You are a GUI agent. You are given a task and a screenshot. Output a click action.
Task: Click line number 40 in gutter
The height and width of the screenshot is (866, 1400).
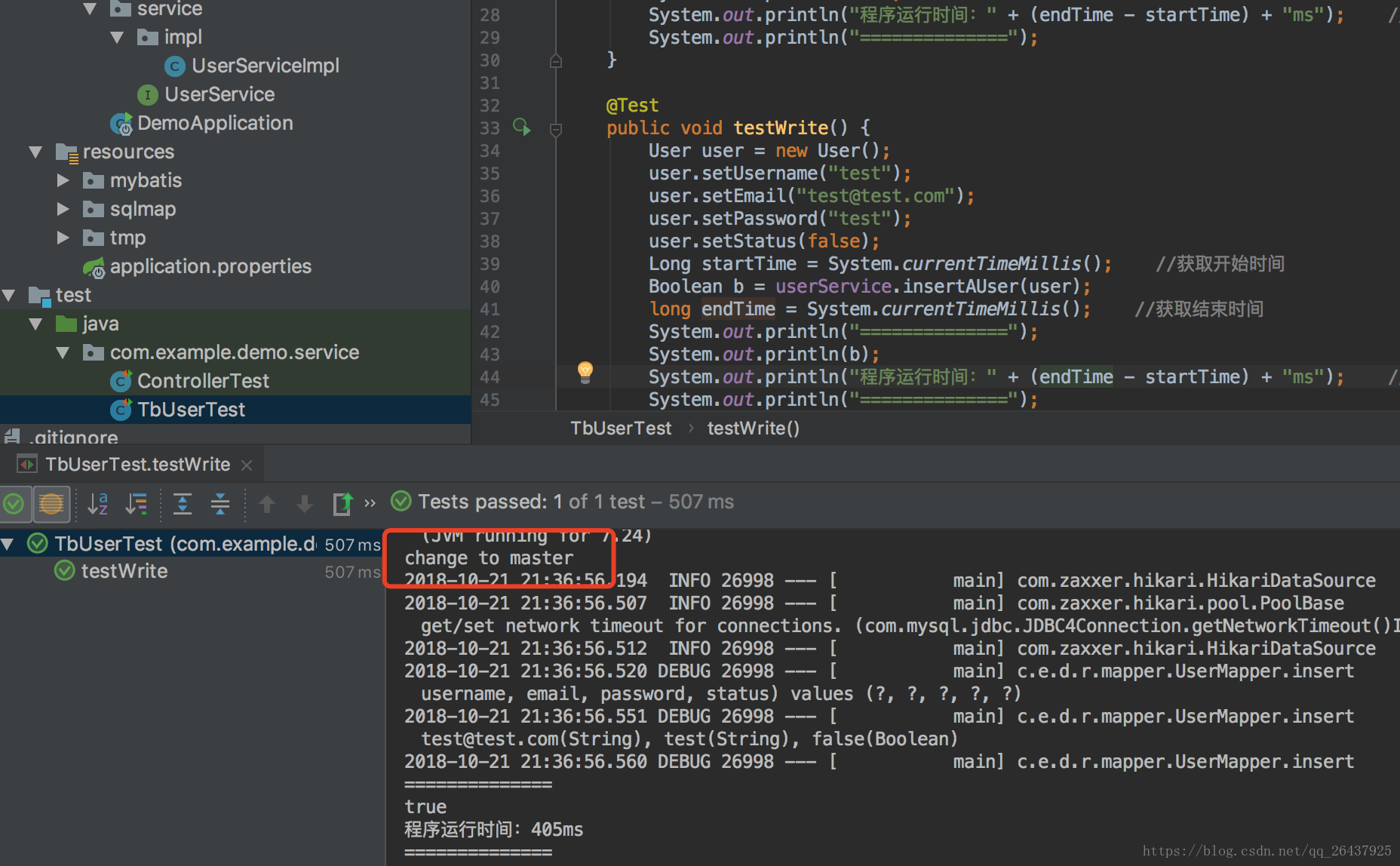tap(490, 287)
